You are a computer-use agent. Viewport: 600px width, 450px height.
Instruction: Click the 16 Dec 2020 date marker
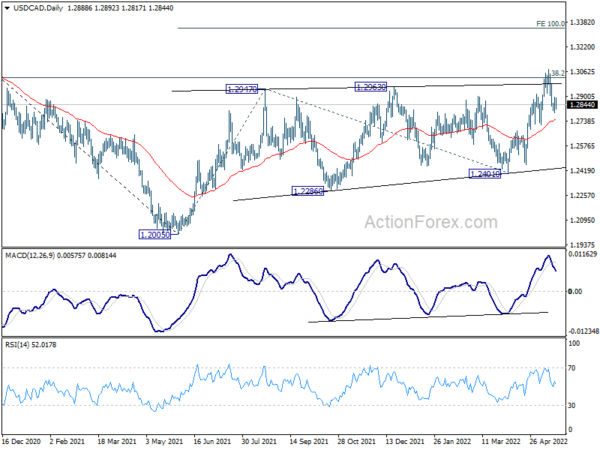click(21, 441)
